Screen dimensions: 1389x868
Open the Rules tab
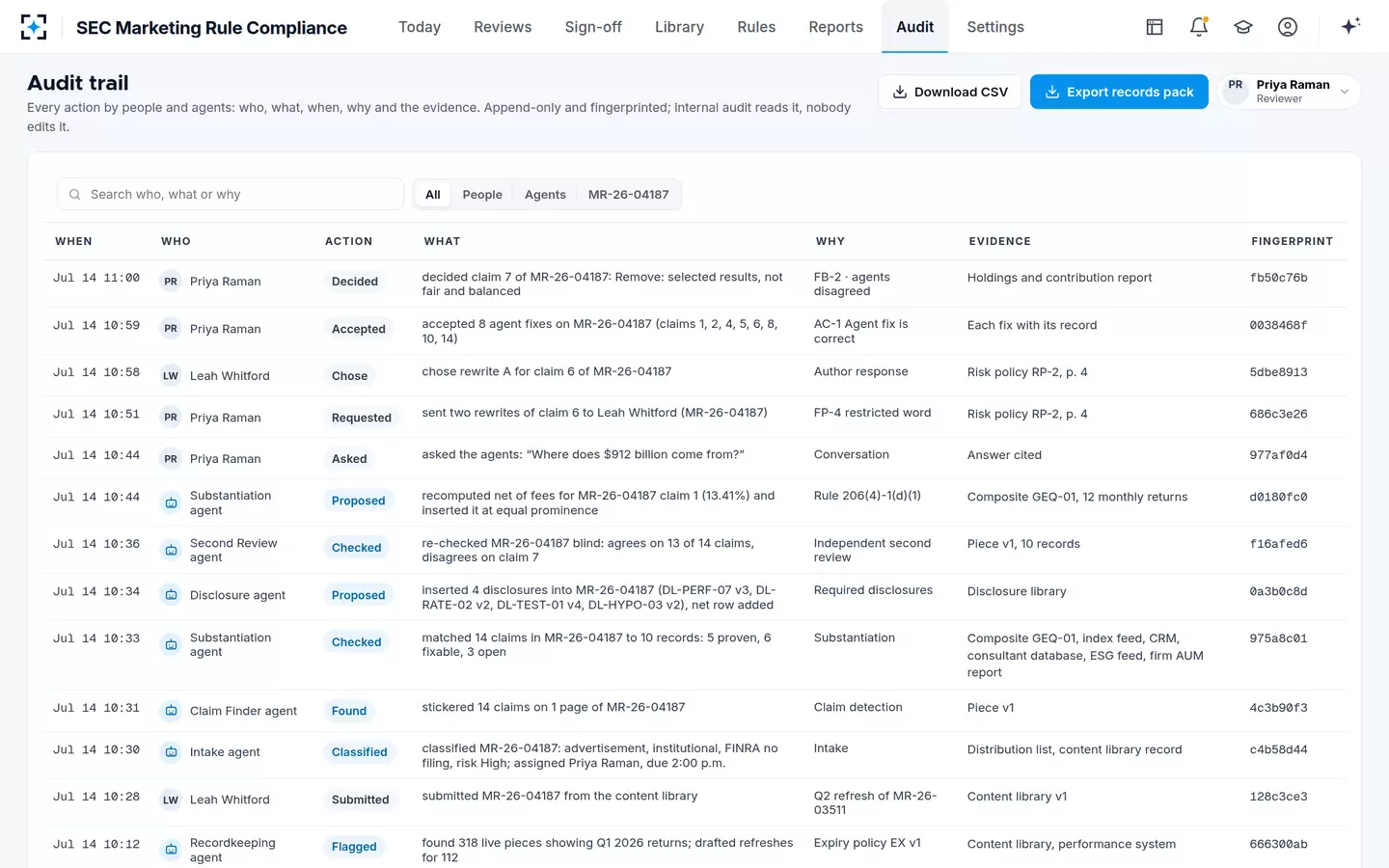pyautogui.click(x=756, y=27)
